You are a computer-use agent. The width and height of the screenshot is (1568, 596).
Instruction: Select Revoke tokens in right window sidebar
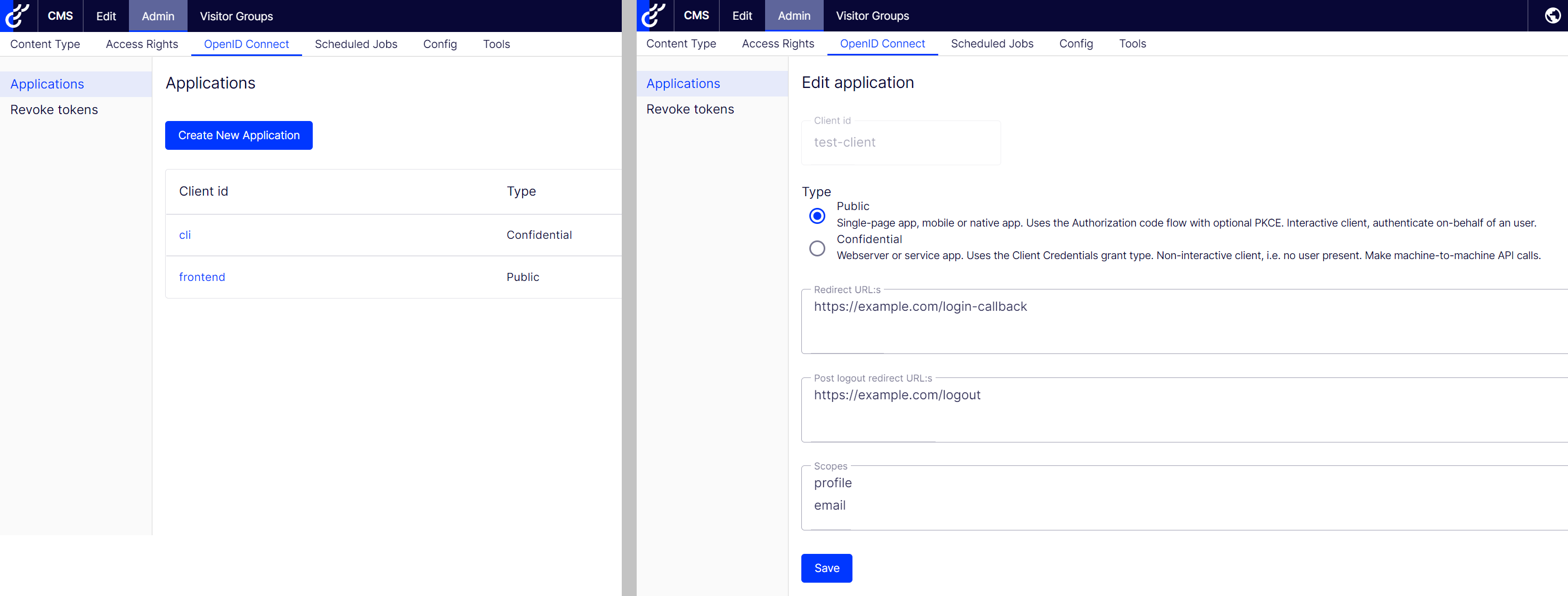pos(689,109)
